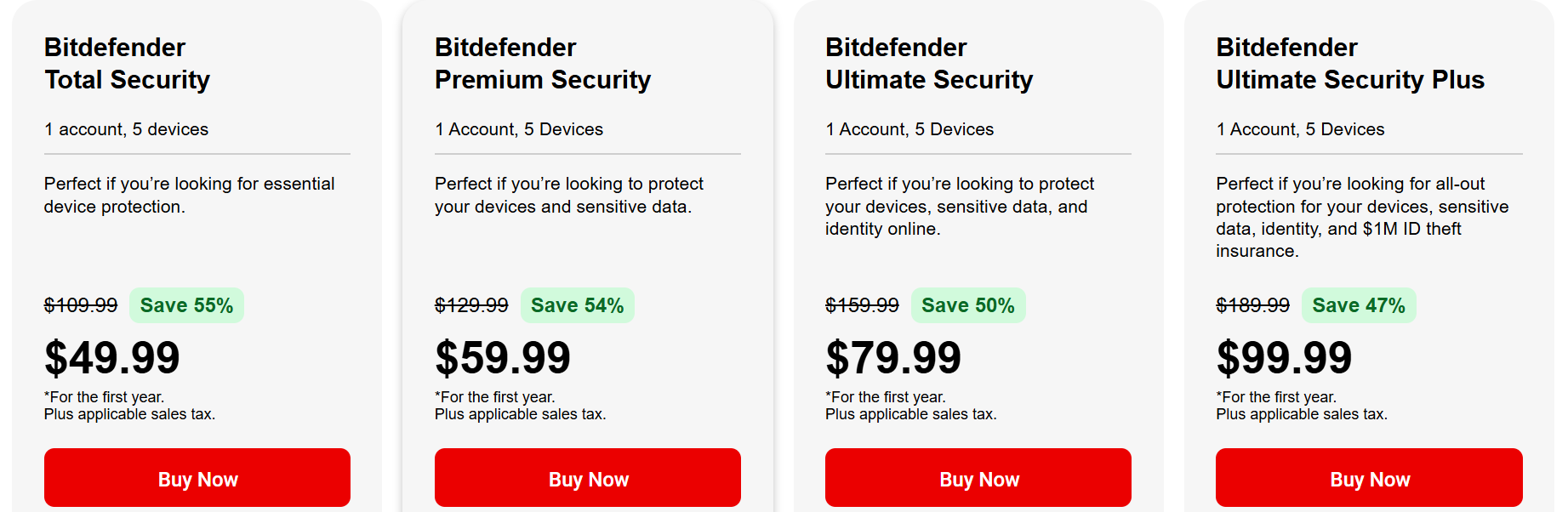Click the Save 55% badge
Image resolution: width=1568 pixels, height=512 pixels.
[186, 304]
